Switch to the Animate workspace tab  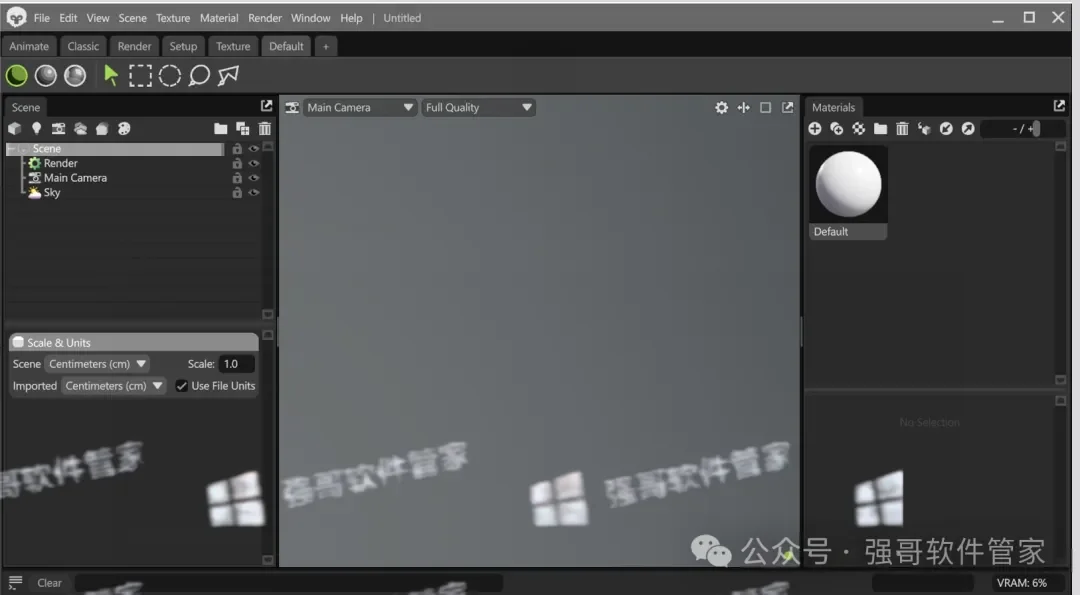(x=29, y=46)
